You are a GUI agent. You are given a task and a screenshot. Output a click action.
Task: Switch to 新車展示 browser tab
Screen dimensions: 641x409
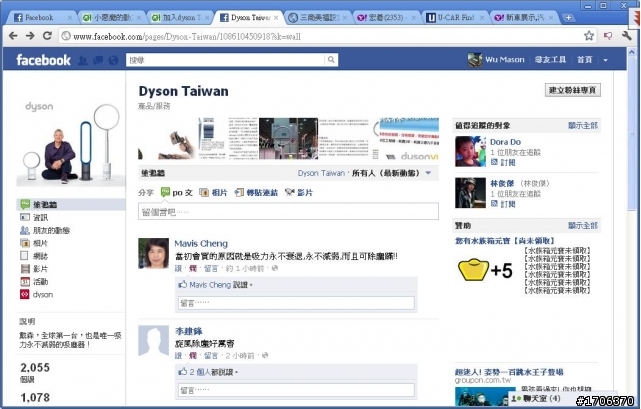[524, 18]
